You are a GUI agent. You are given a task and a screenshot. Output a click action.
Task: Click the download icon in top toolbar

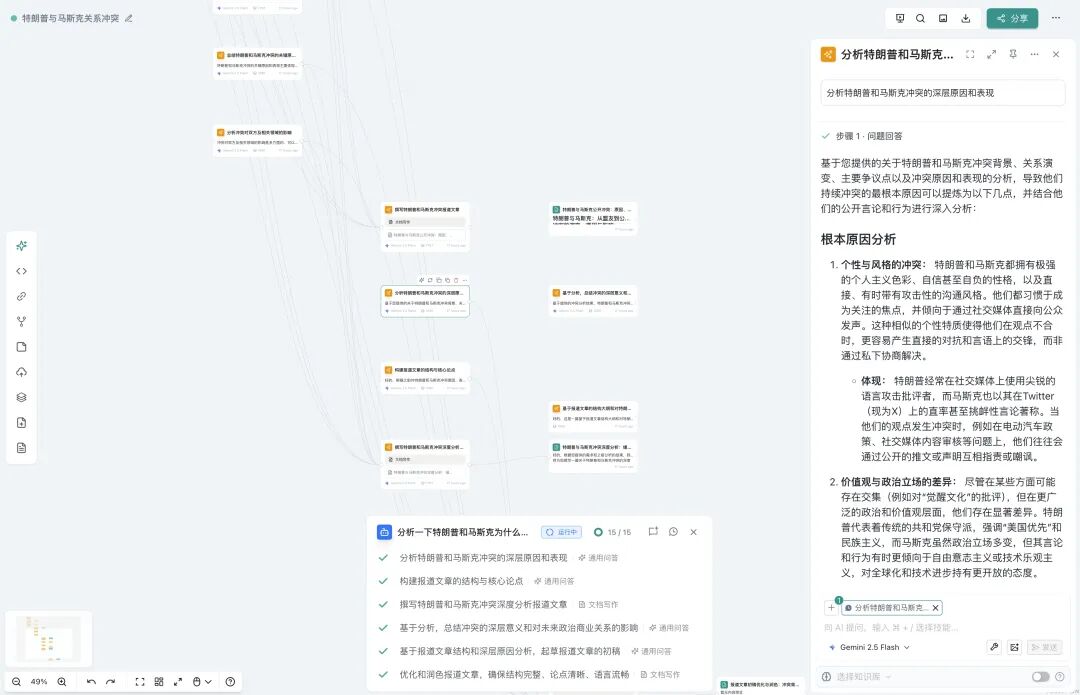tap(966, 19)
